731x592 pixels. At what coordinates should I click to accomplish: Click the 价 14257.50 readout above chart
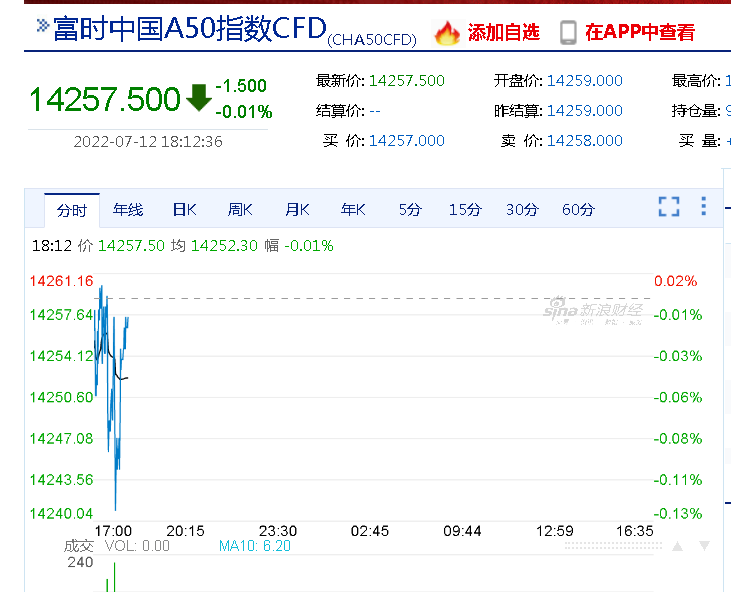coord(121,246)
